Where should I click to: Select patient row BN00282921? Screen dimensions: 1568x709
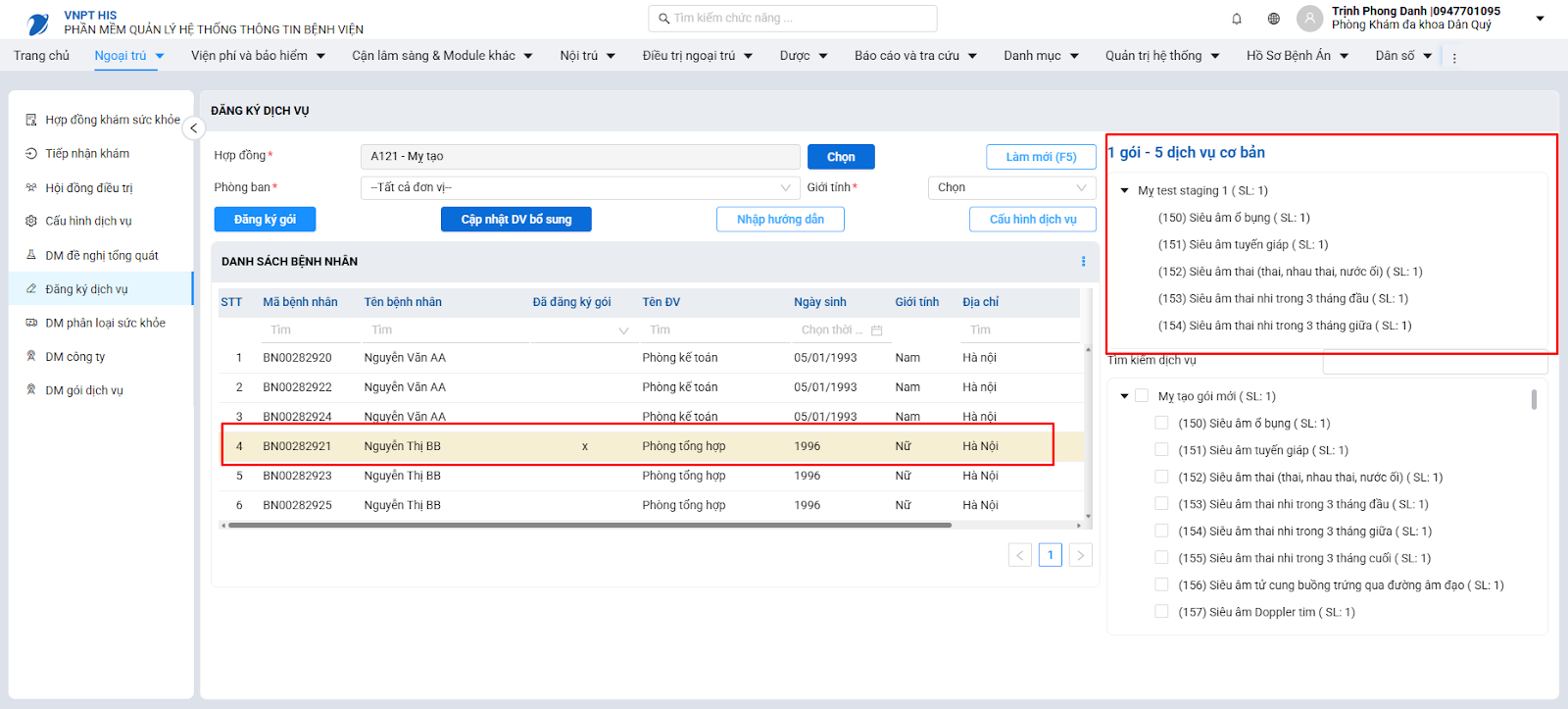point(651,446)
